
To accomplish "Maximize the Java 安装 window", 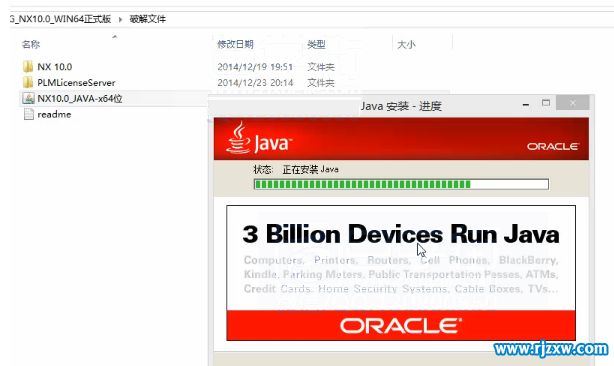I will 545,103.
